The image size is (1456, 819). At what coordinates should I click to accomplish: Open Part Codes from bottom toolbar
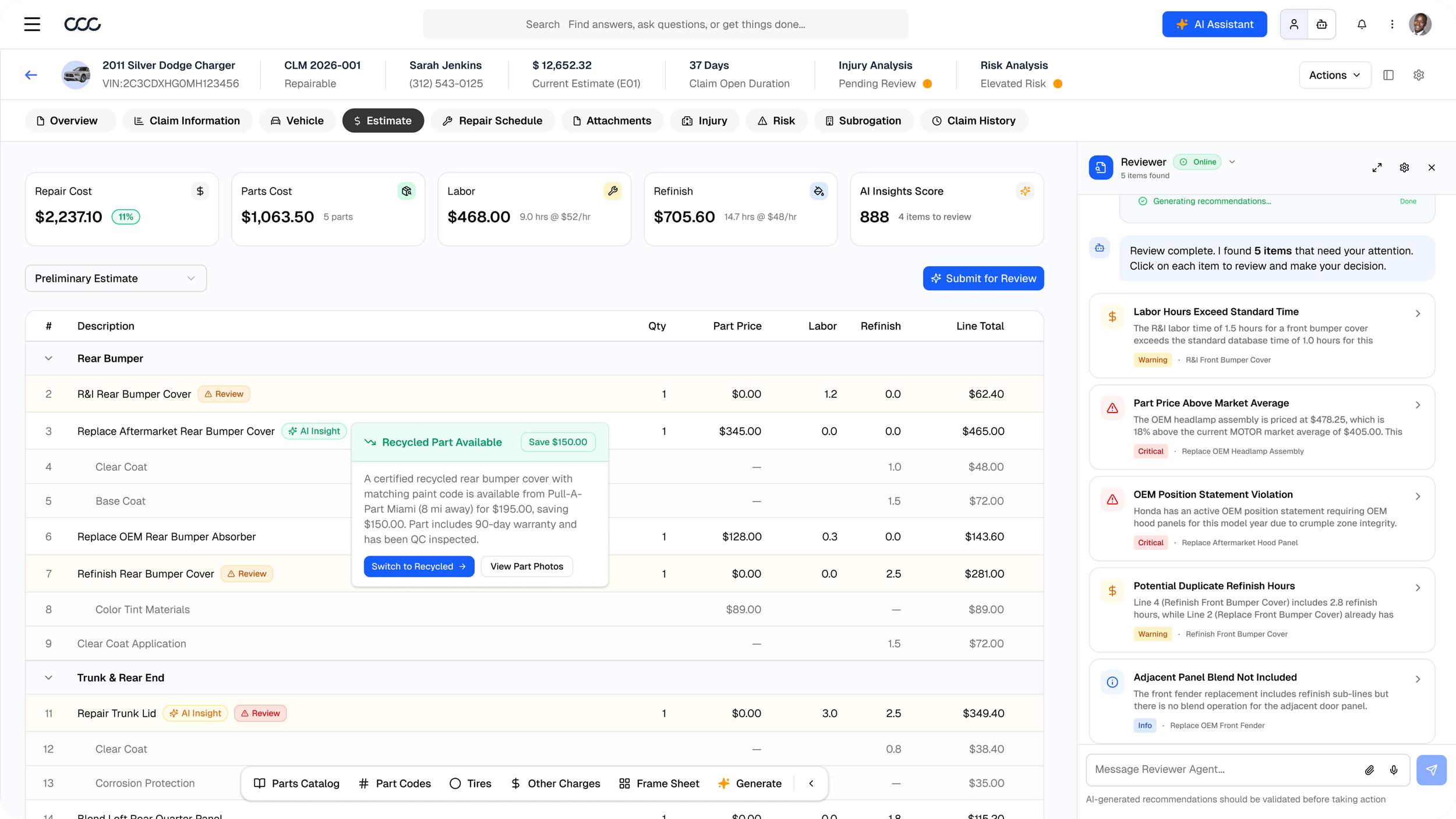[x=395, y=783]
